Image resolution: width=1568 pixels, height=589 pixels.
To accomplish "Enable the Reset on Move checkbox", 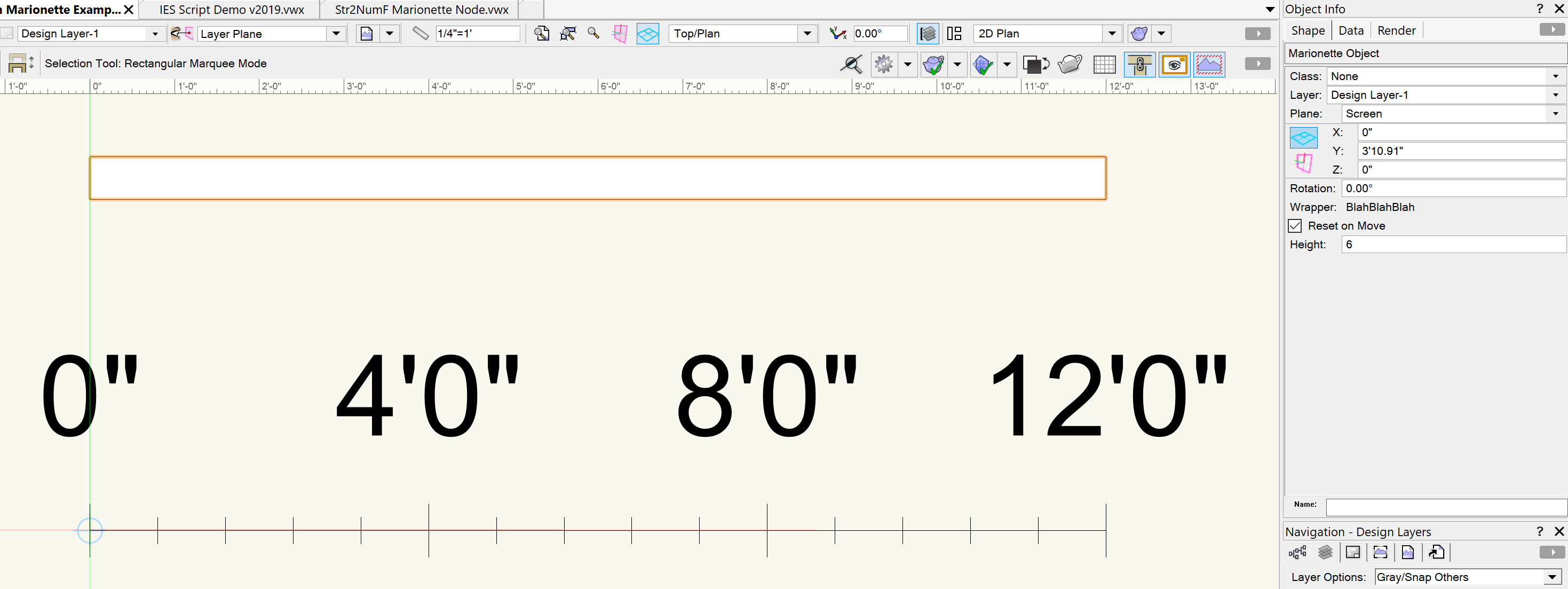I will (1295, 225).
